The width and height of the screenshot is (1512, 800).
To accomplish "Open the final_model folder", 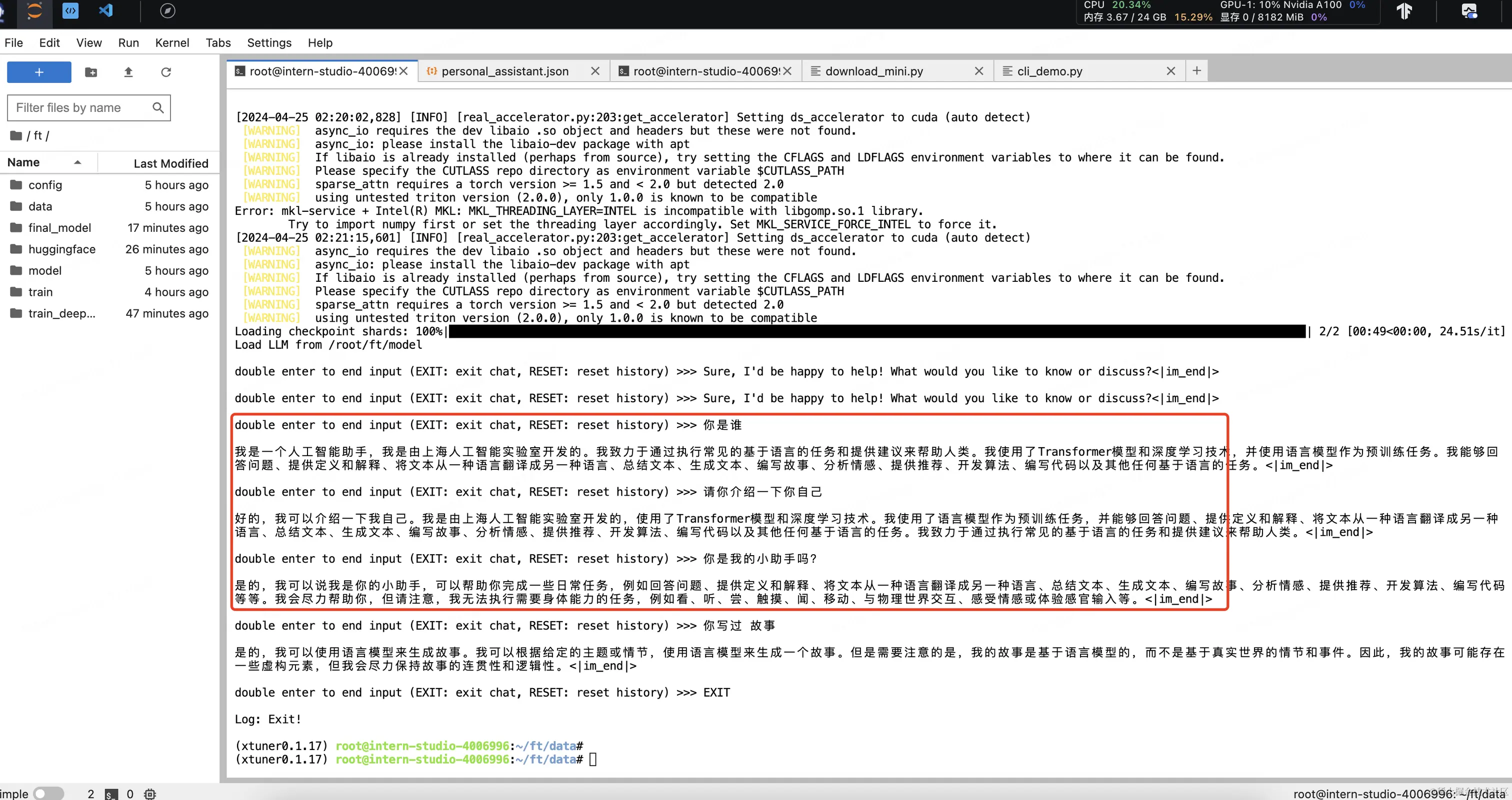I will (59, 227).
